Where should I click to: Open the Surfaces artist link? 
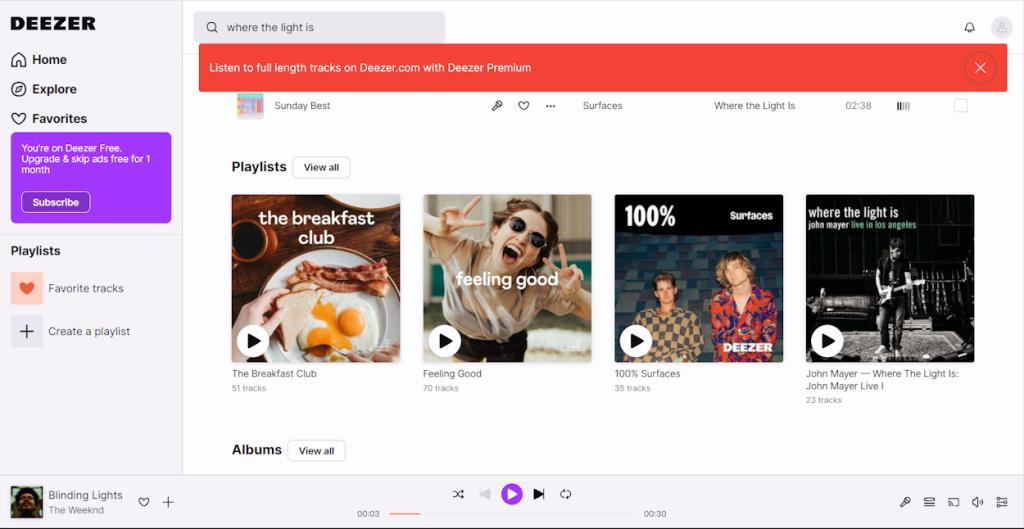[x=602, y=106]
